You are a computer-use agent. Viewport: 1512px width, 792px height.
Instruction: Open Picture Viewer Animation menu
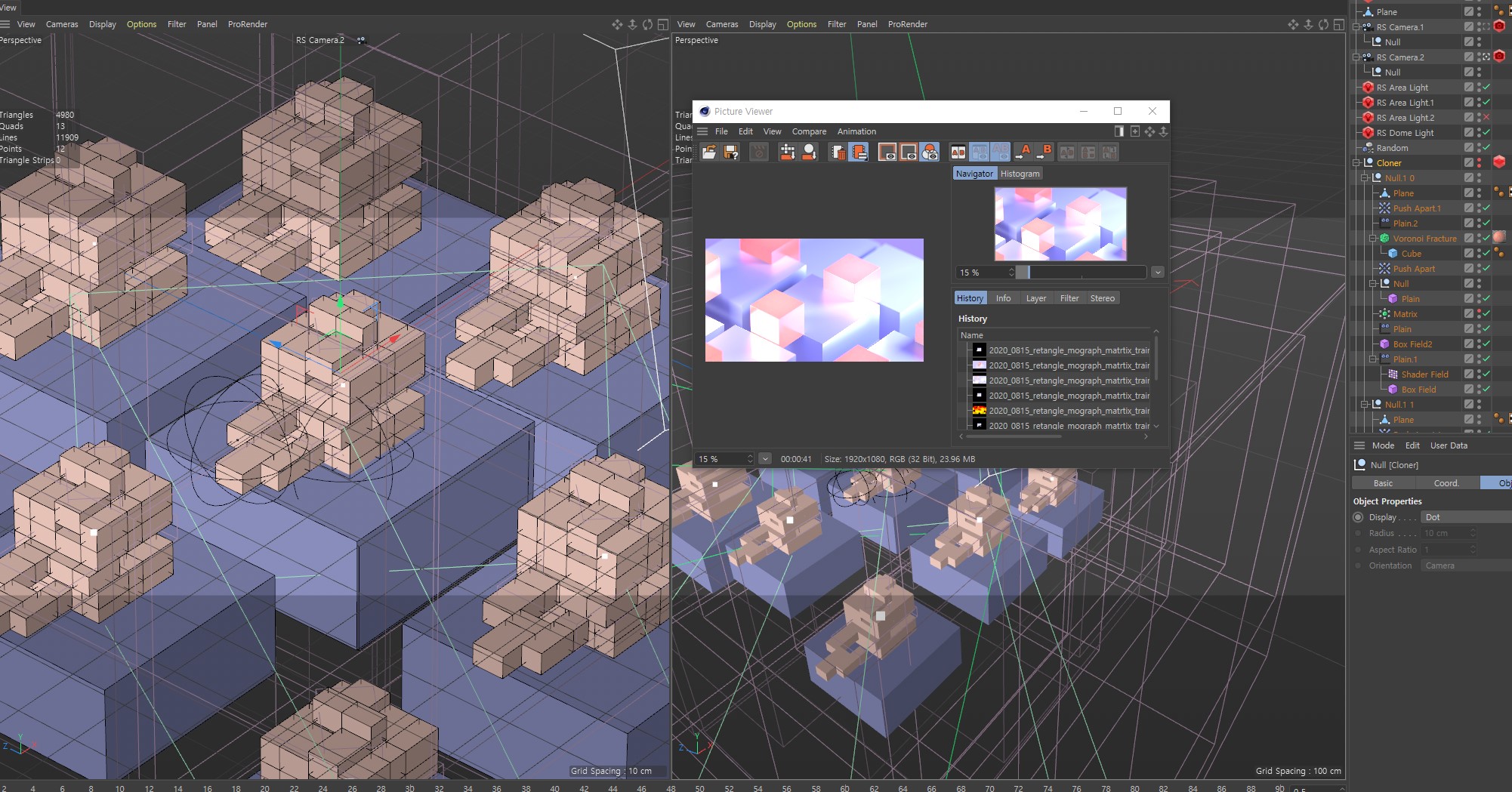coord(856,131)
